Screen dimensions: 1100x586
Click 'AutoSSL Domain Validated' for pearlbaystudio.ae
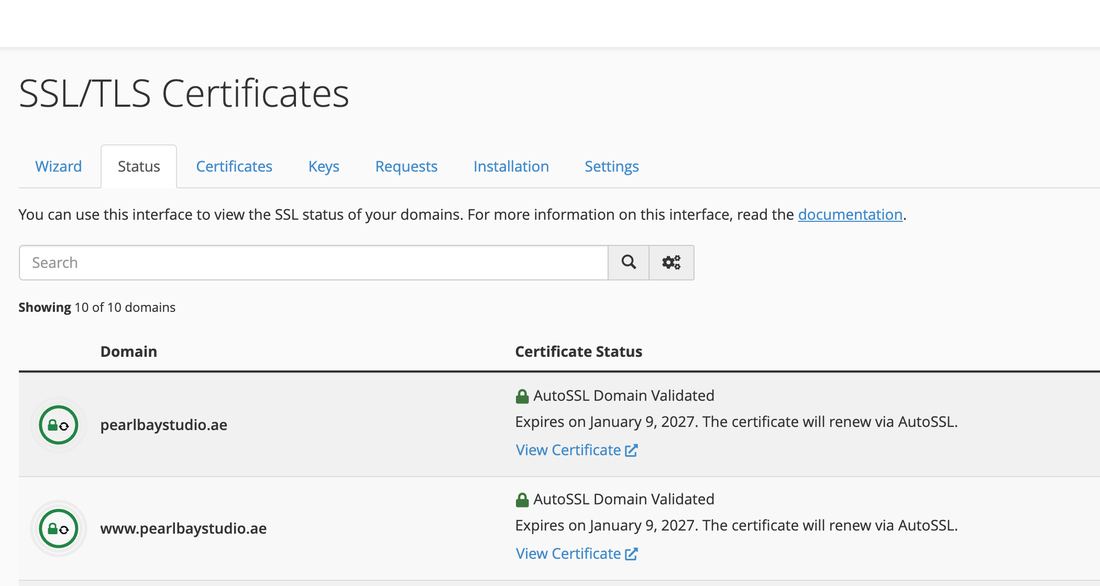click(624, 396)
